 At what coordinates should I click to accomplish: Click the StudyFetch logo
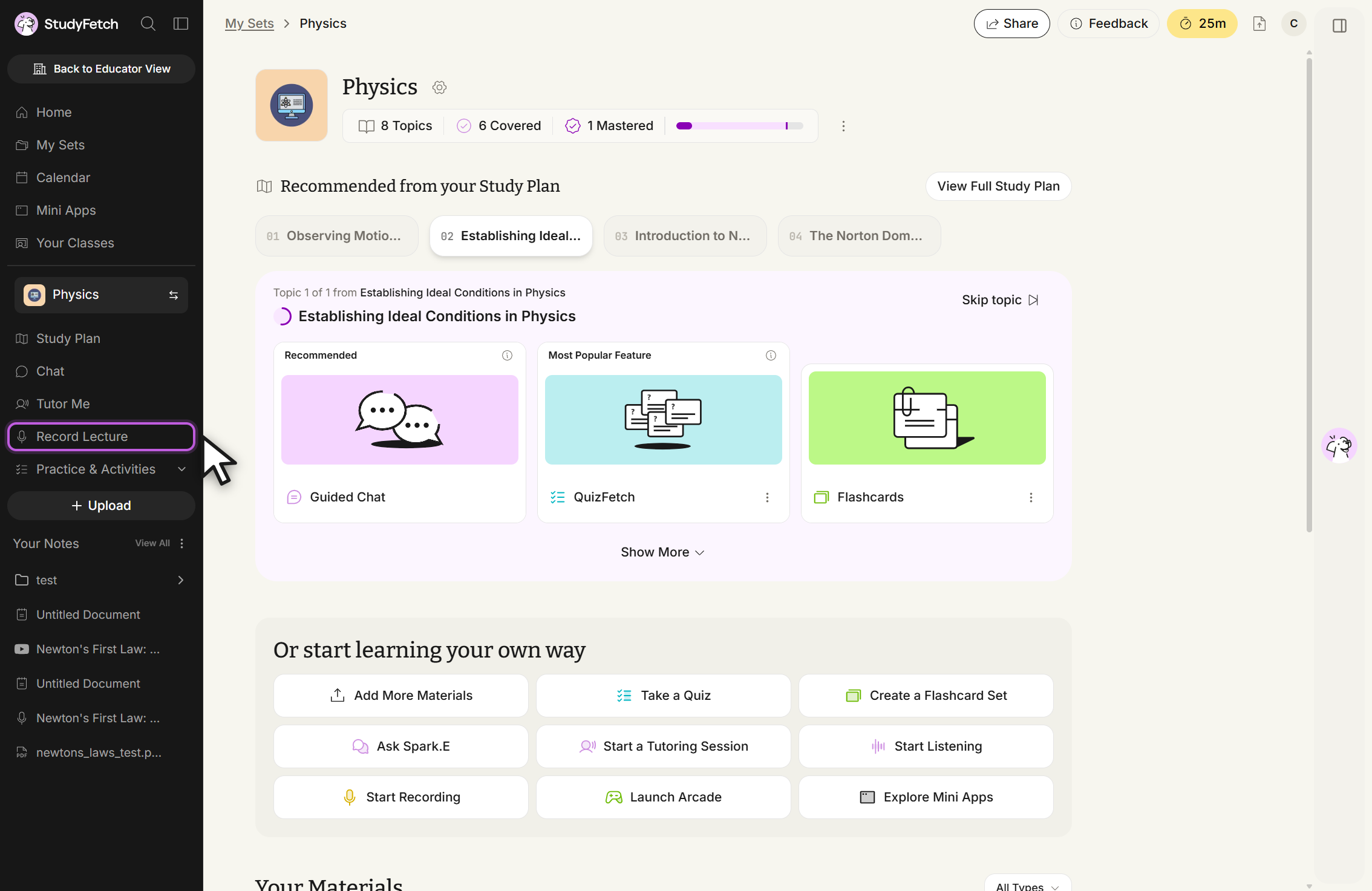coord(67,24)
